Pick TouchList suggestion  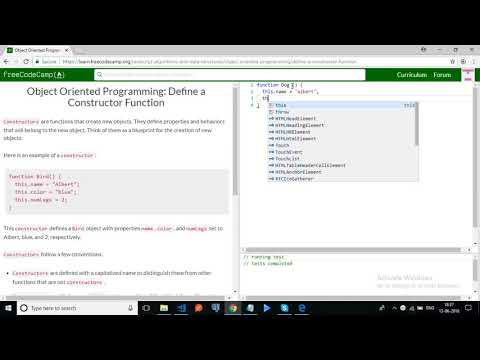[x=343, y=159]
